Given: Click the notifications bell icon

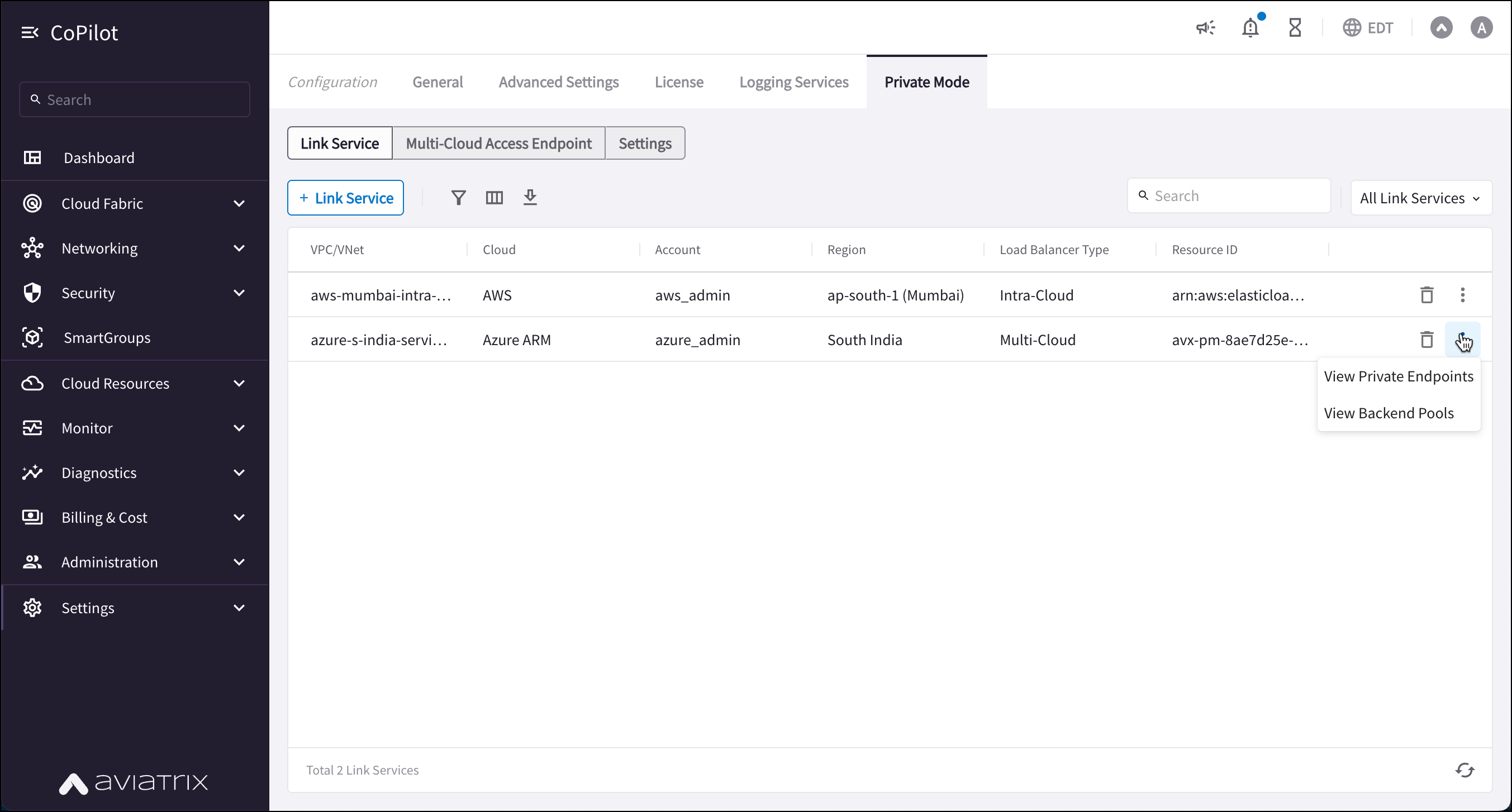Looking at the screenshot, I should click(x=1250, y=27).
